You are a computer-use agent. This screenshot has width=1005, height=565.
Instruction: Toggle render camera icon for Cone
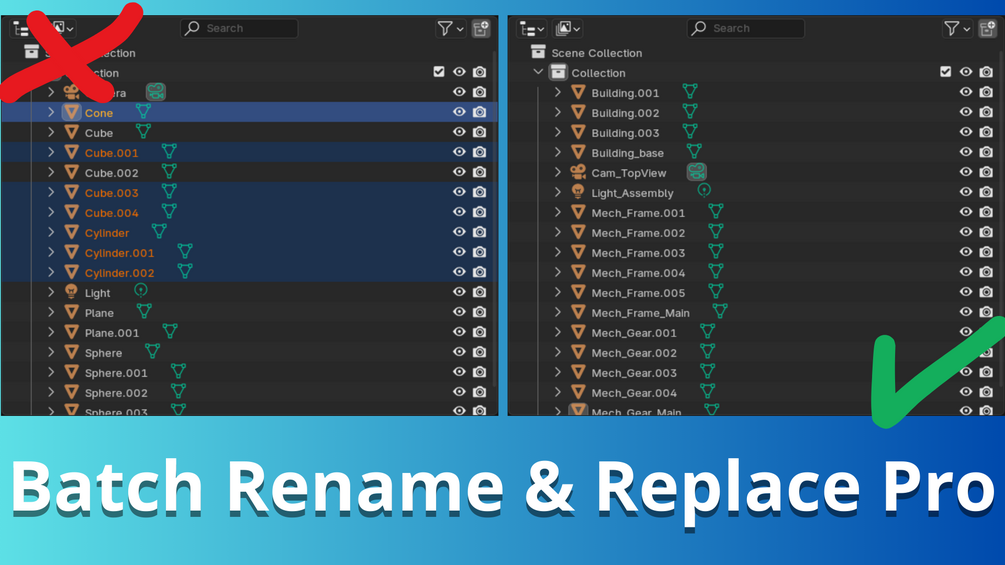(479, 112)
